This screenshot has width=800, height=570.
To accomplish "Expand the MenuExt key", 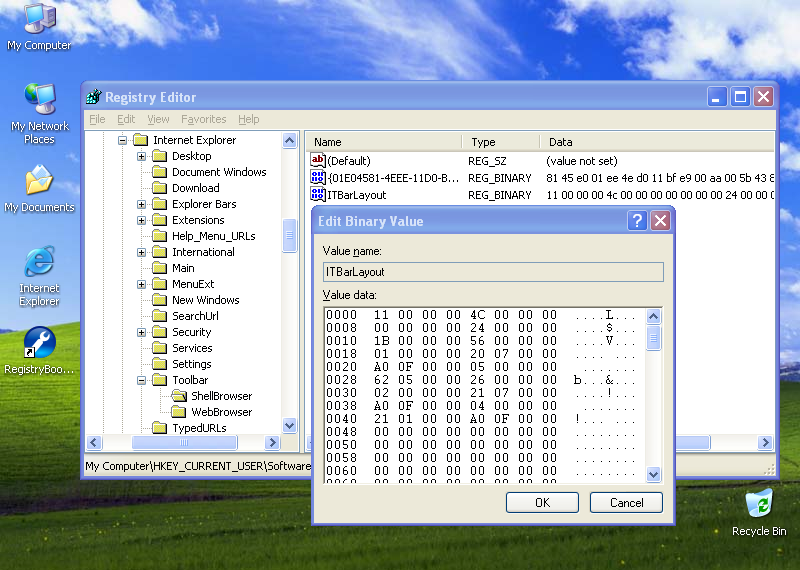I will click(x=141, y=284).
